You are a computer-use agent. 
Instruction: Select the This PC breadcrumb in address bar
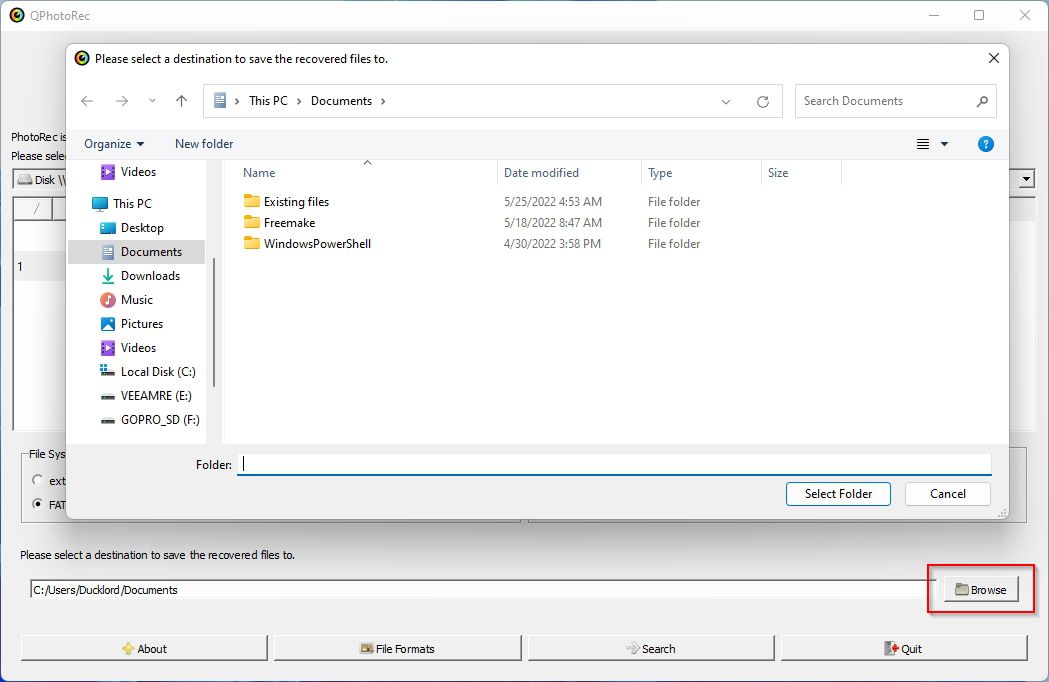point(268,101)
